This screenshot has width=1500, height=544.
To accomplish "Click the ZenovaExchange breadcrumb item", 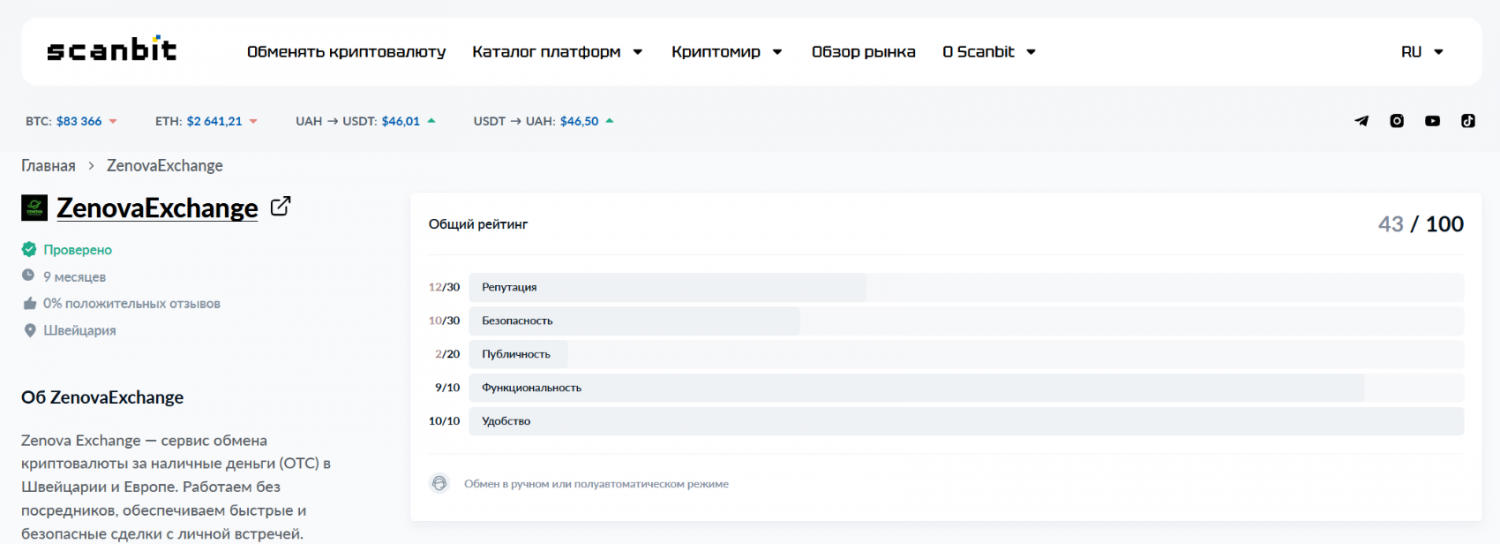I will click(165, 166).
